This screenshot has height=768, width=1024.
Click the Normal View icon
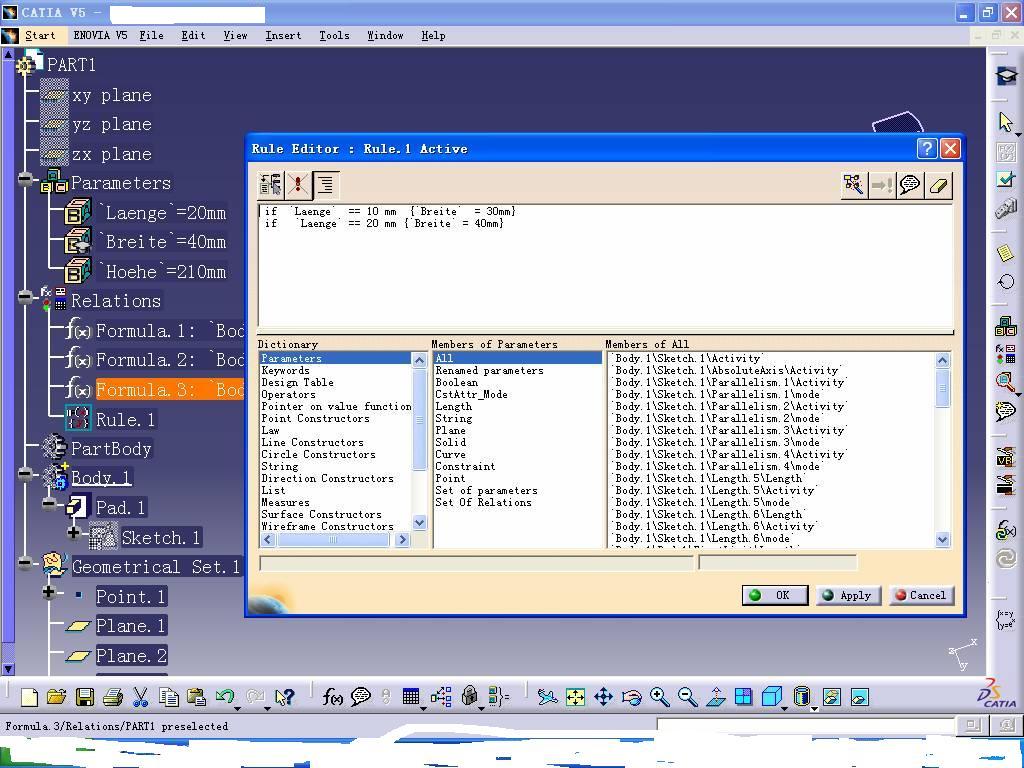pyautogui.click(x=716, y=697)
